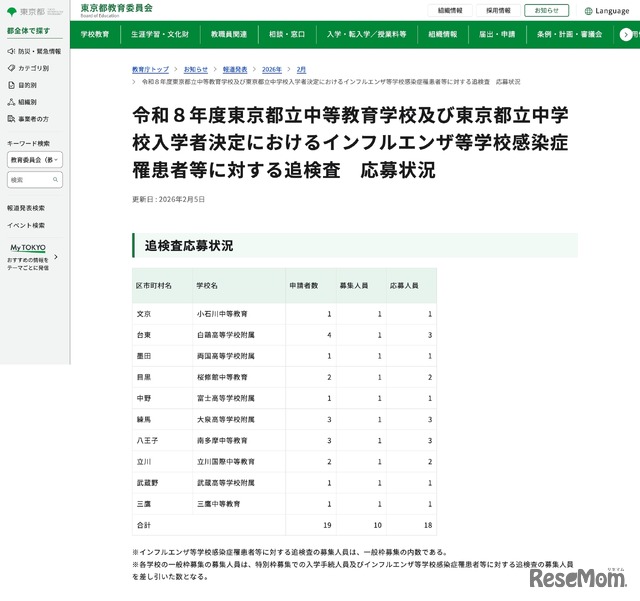Click 都全体で探す heading
The image size is (640, 601).
tap(29, 31)
